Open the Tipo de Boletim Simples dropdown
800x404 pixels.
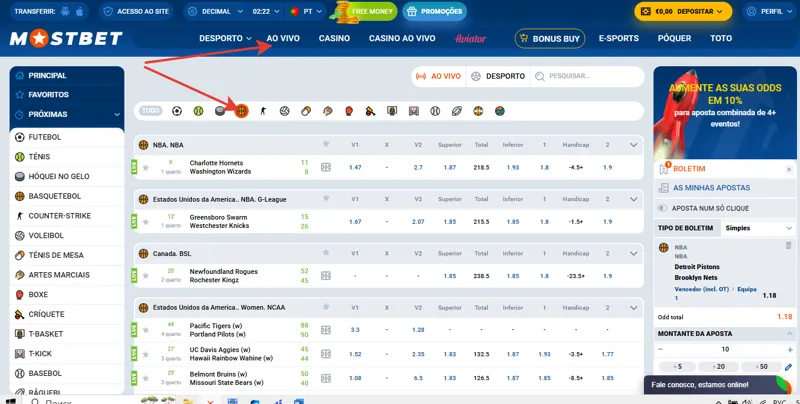758,228
